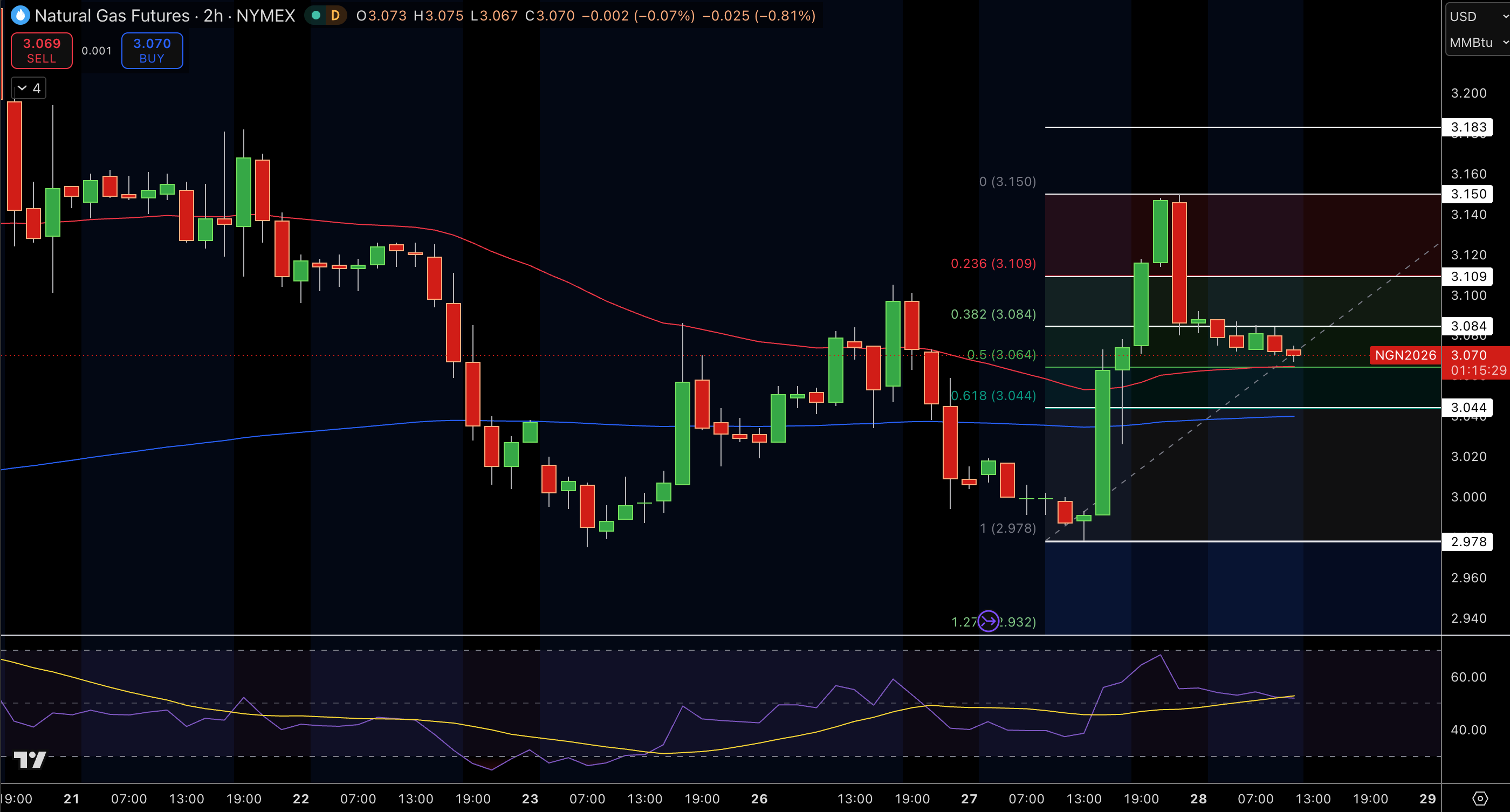Click the purple scroll-to-latest arrow circle
1510x812 pixels.
coord(989,621)
